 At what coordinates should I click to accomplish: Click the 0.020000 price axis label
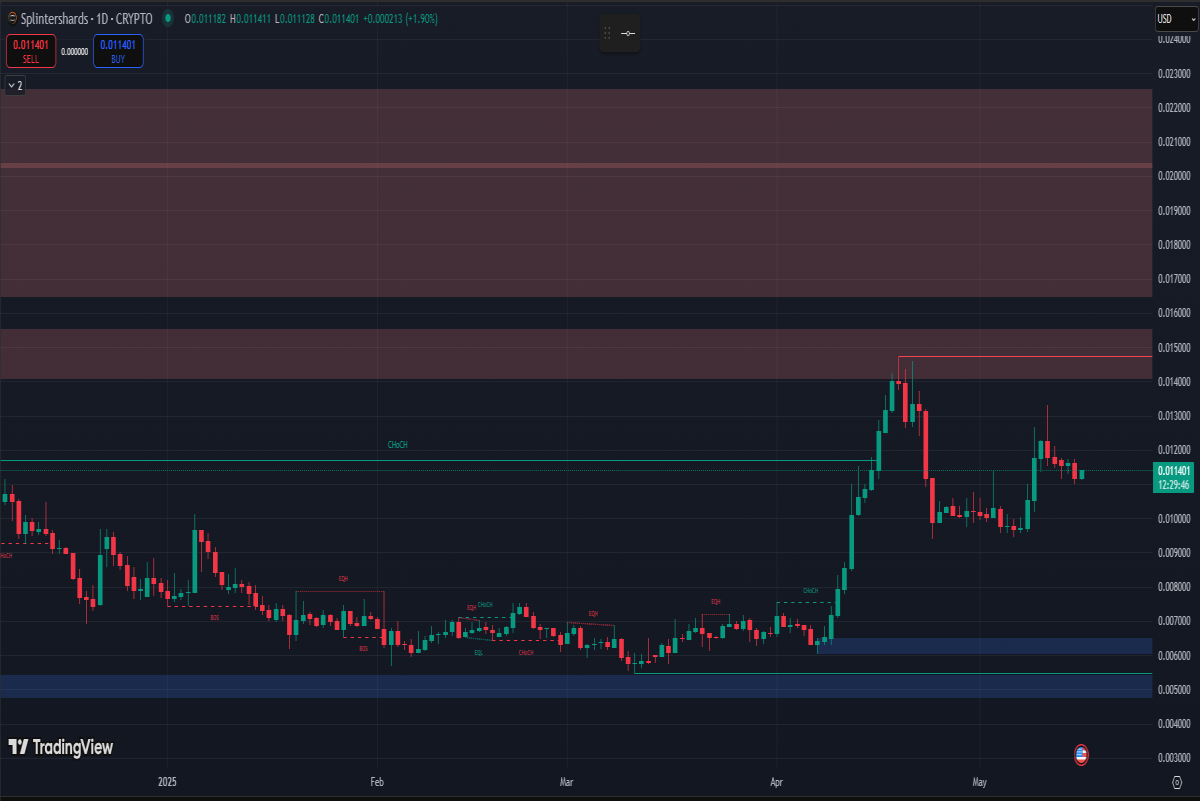click(1174, 176)
